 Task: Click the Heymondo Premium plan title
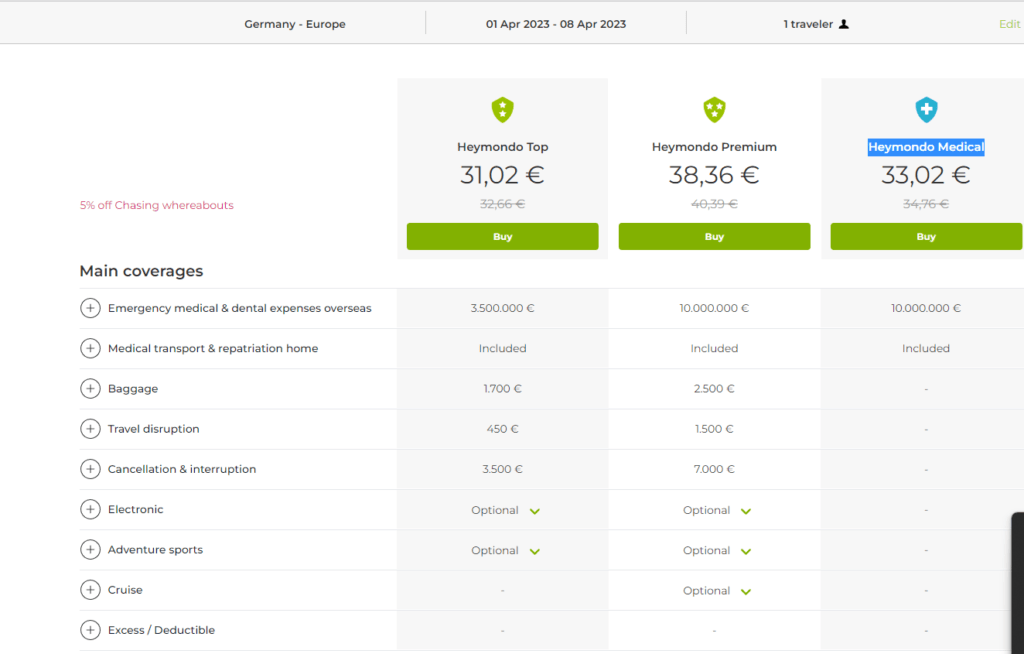(714, 147)
